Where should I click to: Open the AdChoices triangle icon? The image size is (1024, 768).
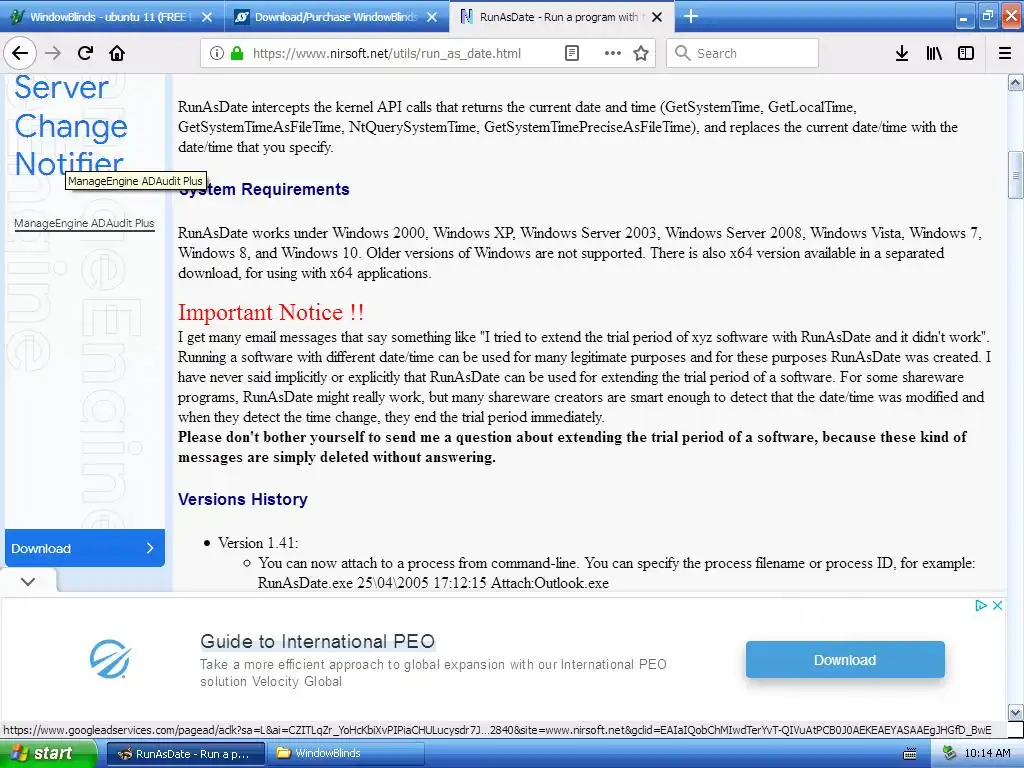(980, 605)
